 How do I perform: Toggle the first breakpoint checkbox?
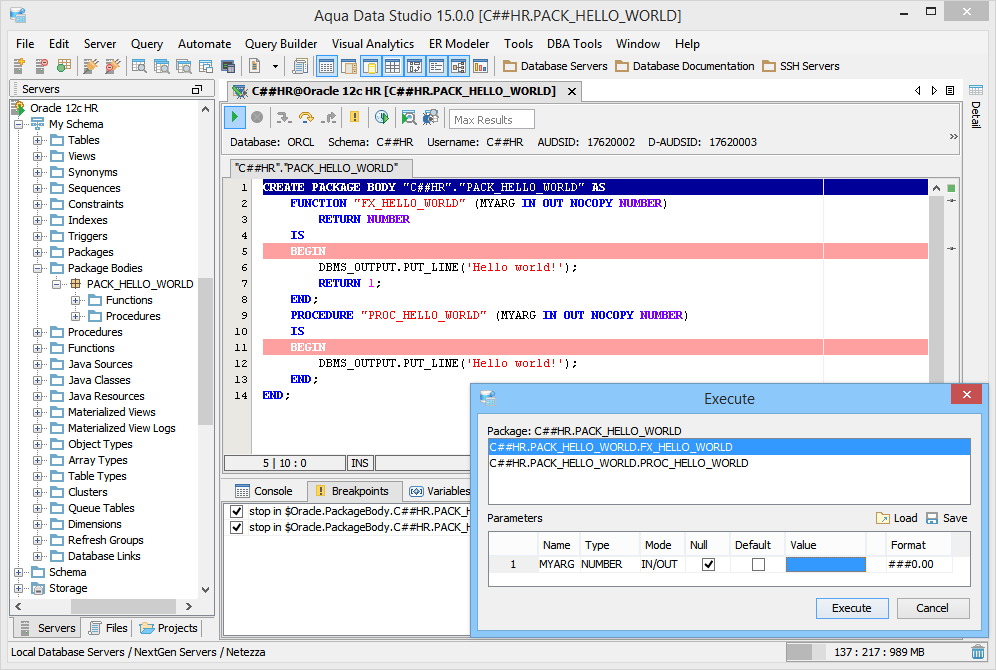[237, 511]
